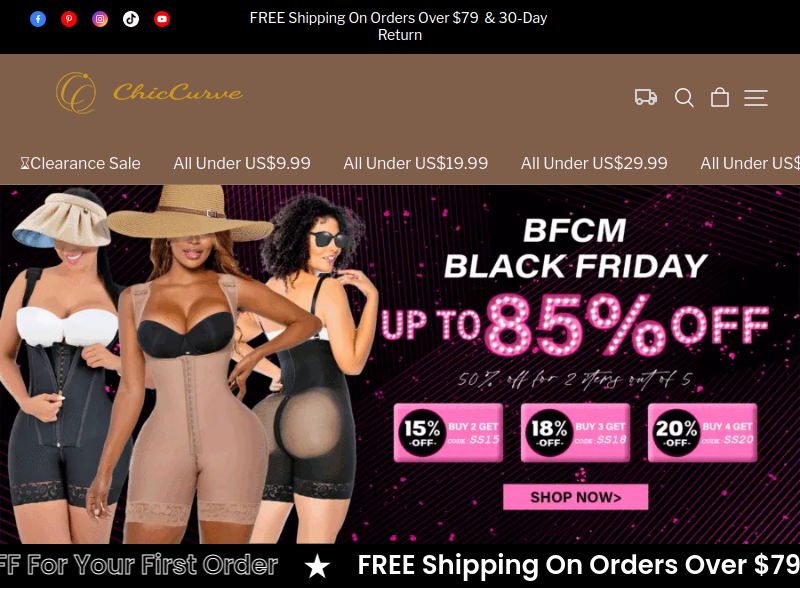Open the Facebook social icon
The image size is (800, 600).
(38, 19)
